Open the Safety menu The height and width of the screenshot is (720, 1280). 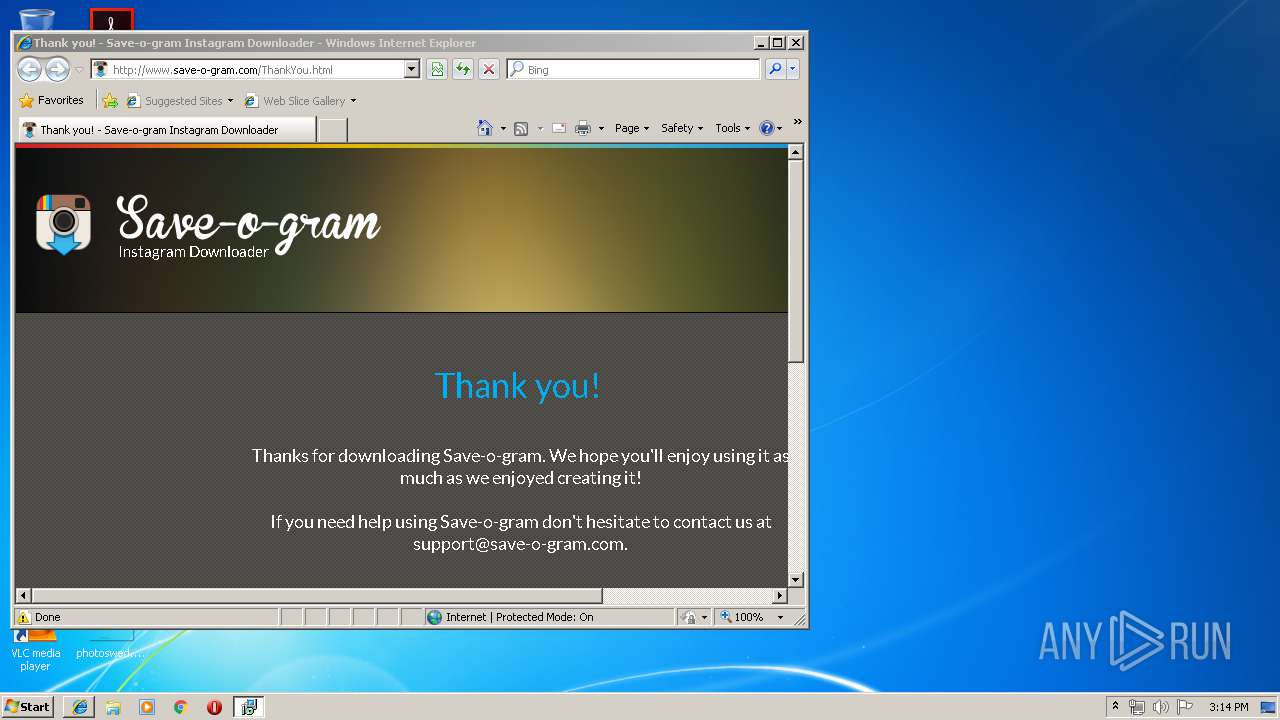pos(682,128)
